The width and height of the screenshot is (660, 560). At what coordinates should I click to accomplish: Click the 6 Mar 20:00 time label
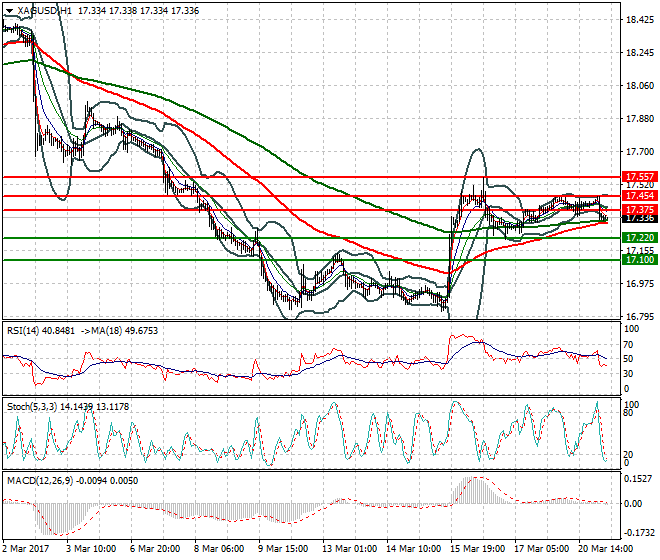[x=155, y=549]
